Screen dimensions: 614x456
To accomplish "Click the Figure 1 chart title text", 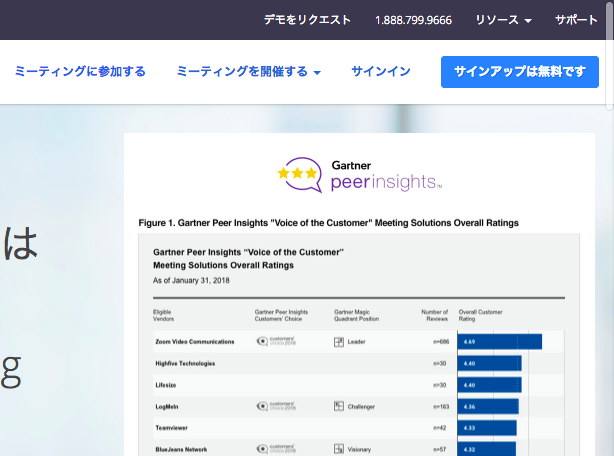I will 328,222.
